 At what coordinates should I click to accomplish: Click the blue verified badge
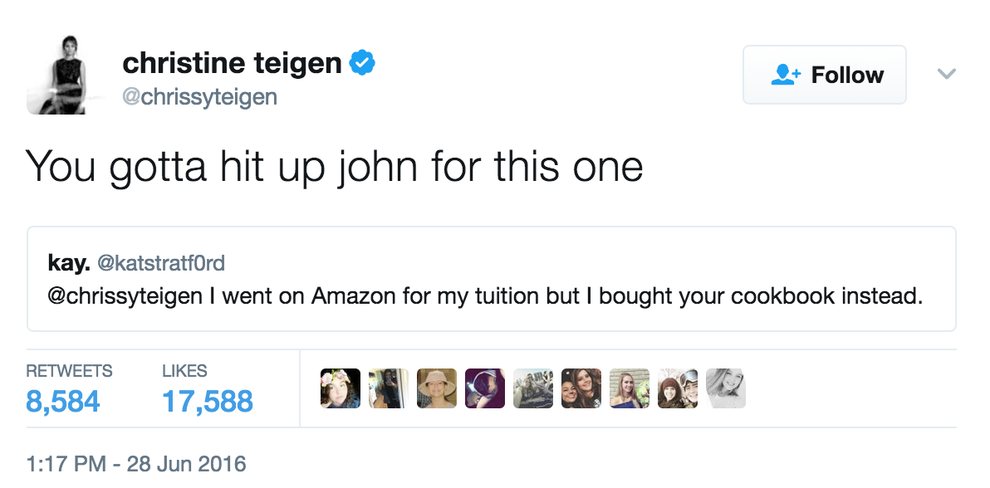[x=362, y=64]
